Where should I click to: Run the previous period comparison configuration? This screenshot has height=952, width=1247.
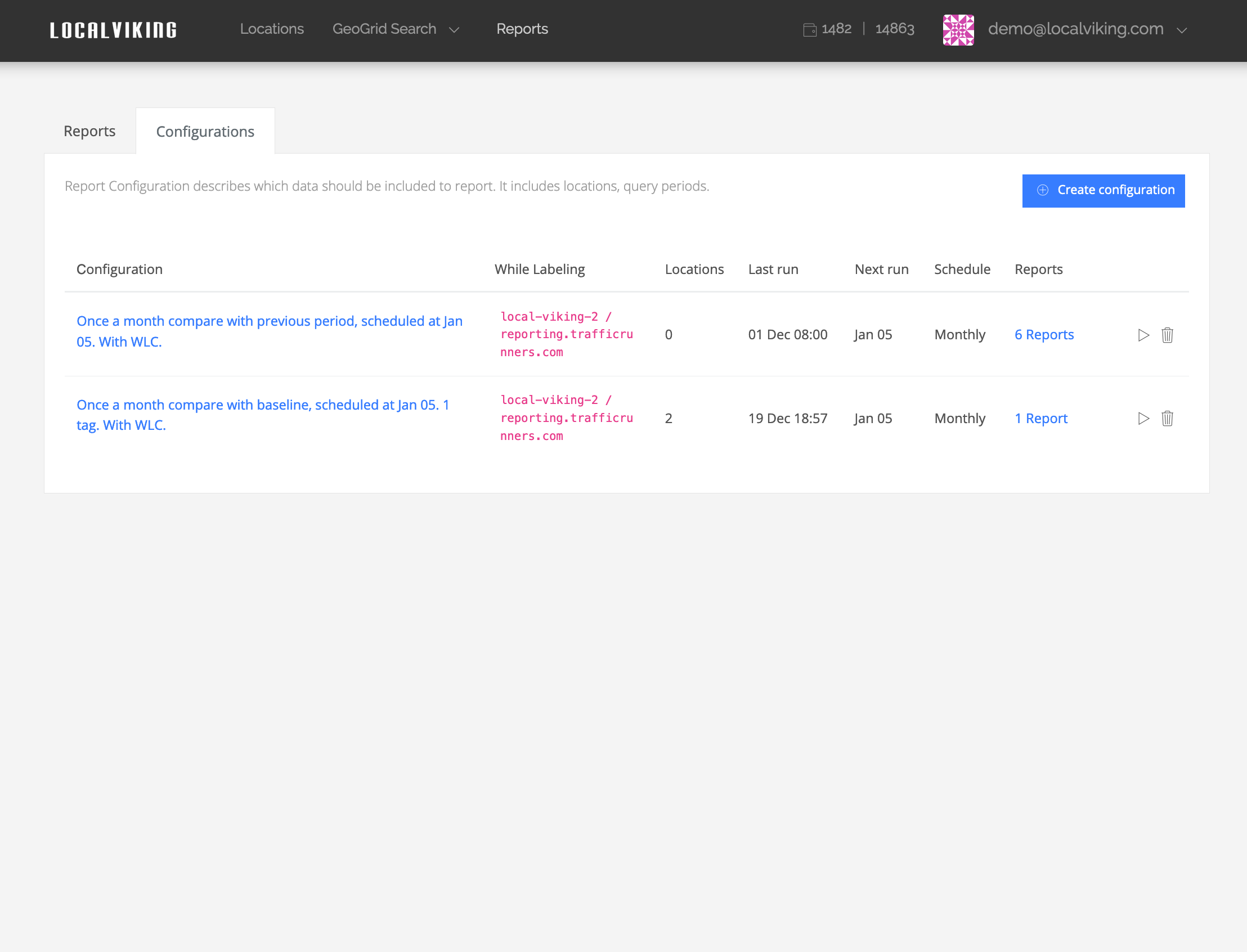(x=1143, y=335)
